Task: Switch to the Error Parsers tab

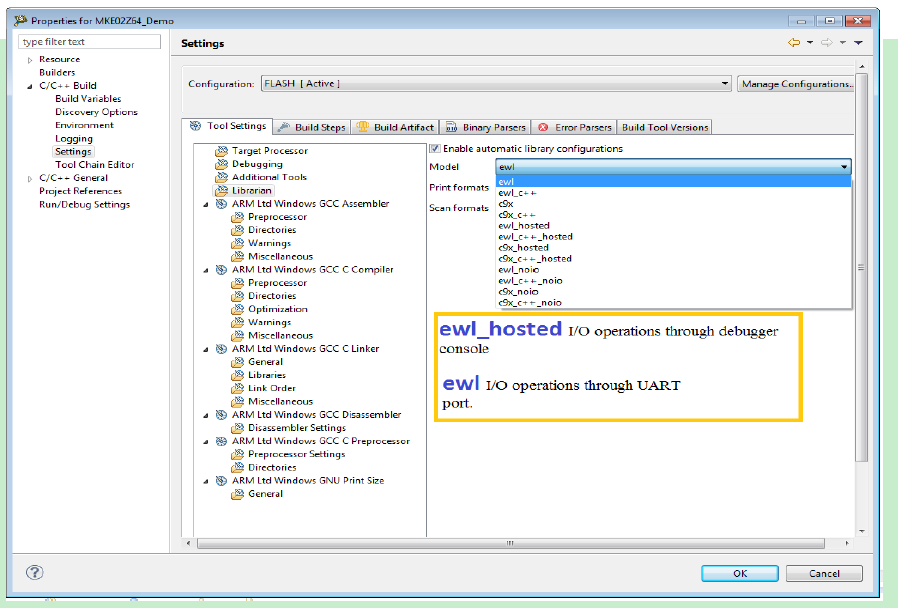Action: coord(575,127)
